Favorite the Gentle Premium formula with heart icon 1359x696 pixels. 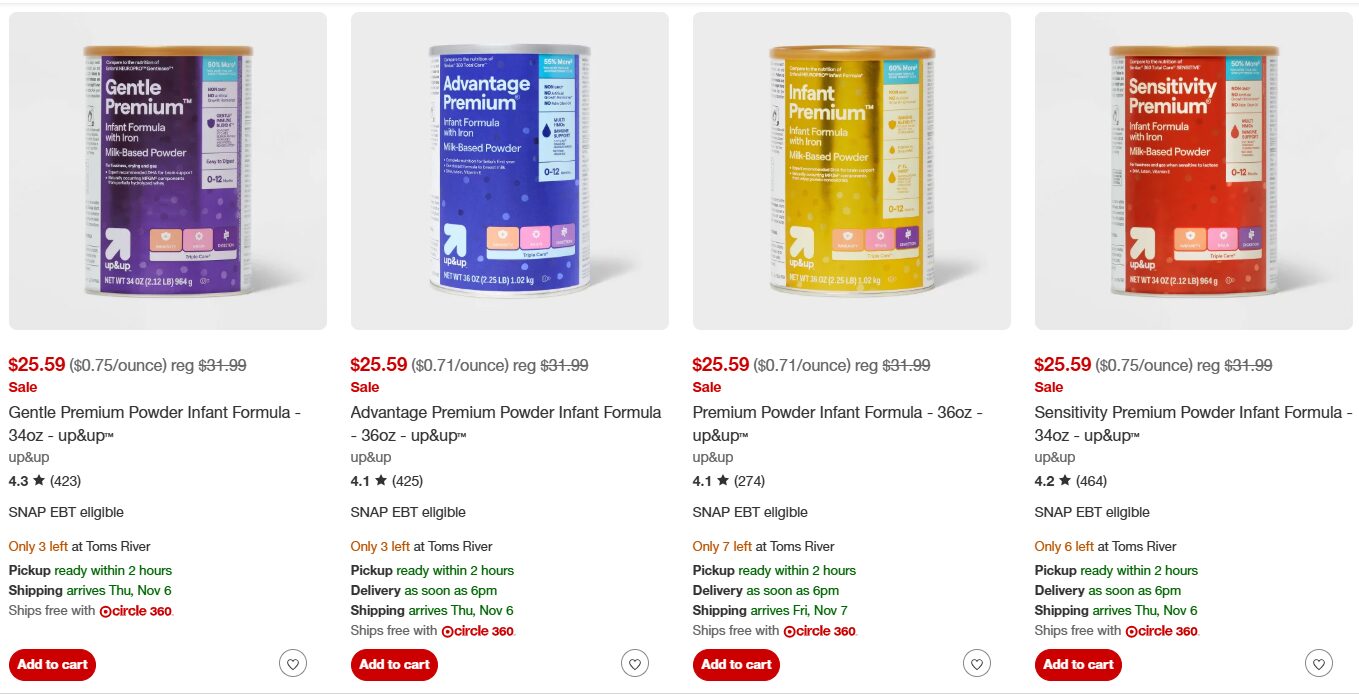(293, 663)
